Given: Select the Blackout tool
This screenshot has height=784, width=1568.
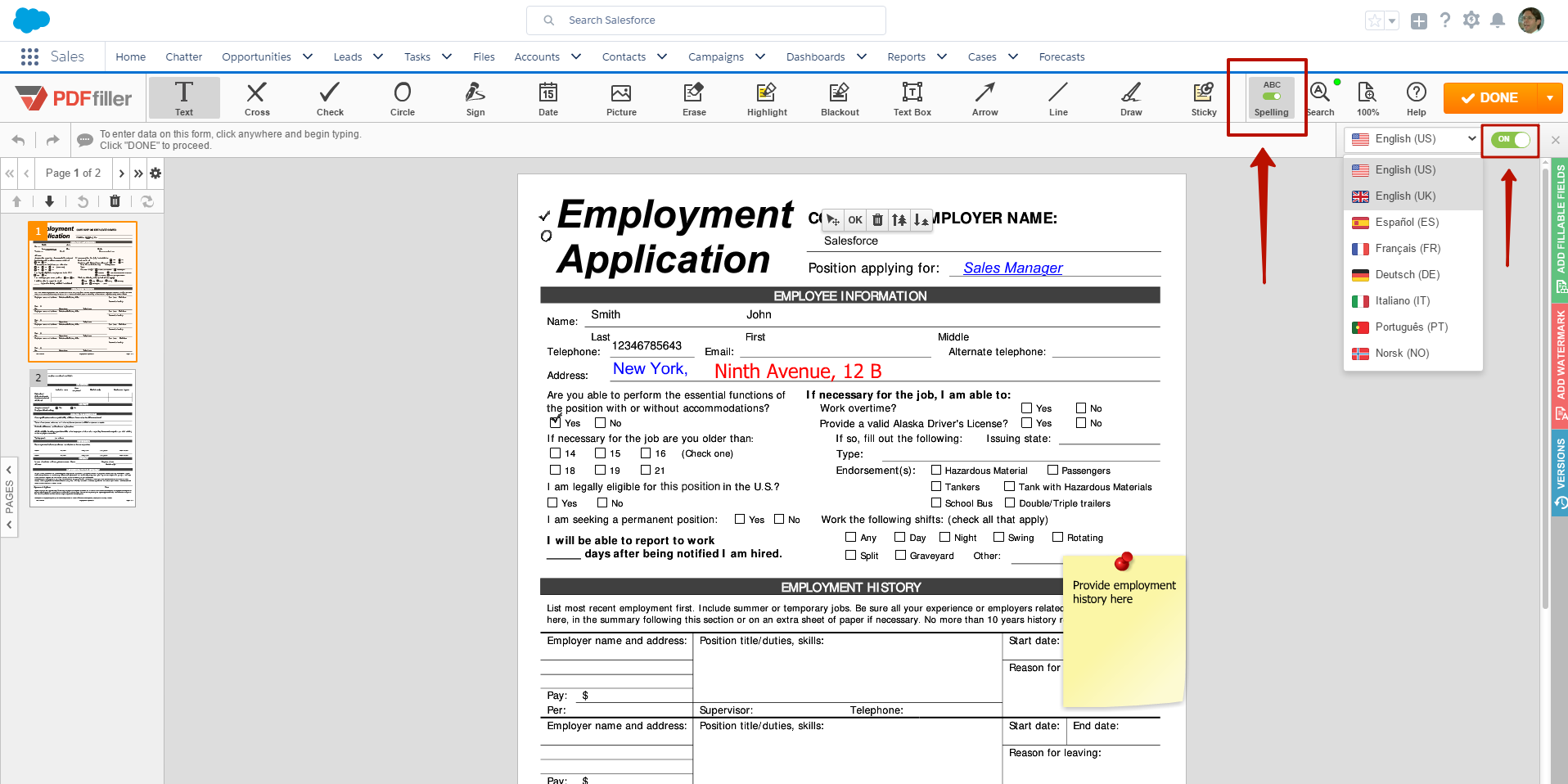Looking at the screenshot, I should [x=840, y=98].
